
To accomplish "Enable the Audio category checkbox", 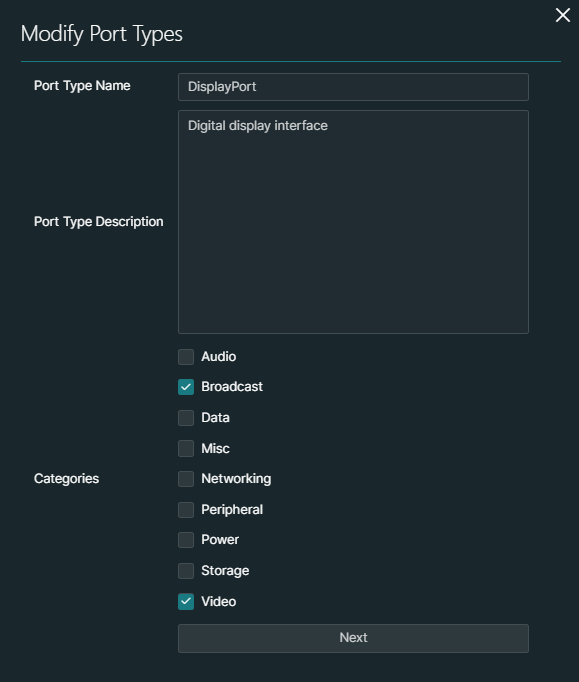I will [186, 357].
